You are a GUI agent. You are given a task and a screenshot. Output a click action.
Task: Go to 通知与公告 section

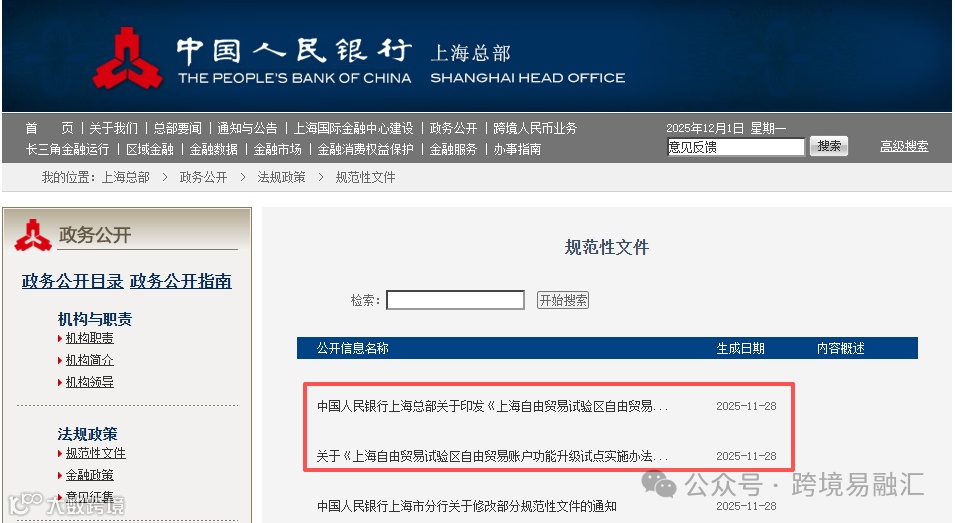click(247, 128)
